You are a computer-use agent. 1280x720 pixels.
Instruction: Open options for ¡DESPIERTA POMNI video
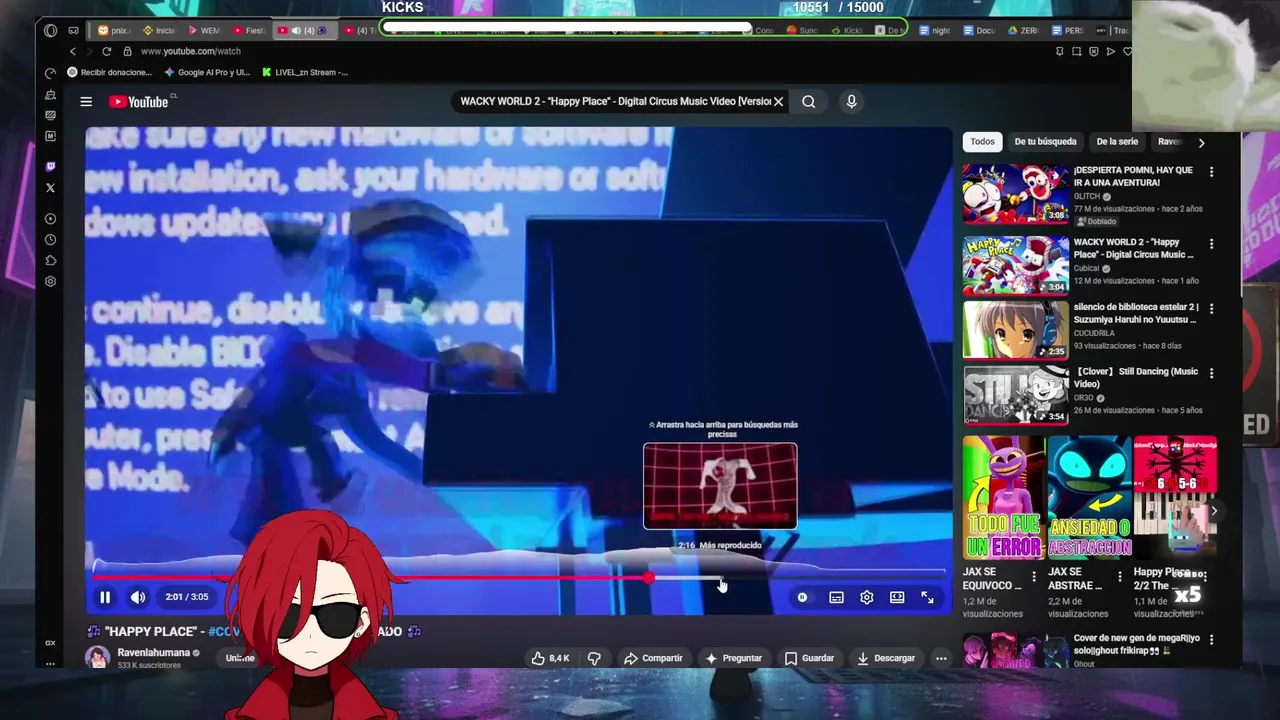point(1211,172)
